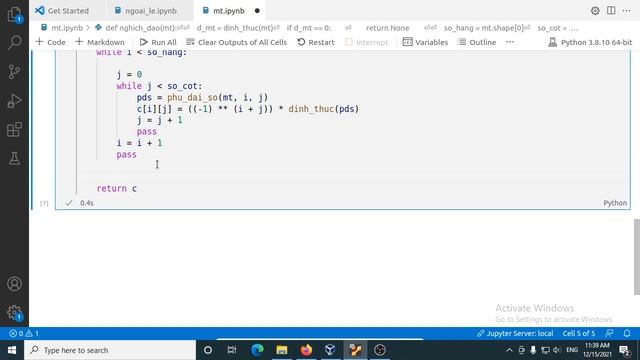Click 'if d_mt == 0:' breadcrumb
The height and width of the screenshot is (360, 640).
click(x=309, y=28)
